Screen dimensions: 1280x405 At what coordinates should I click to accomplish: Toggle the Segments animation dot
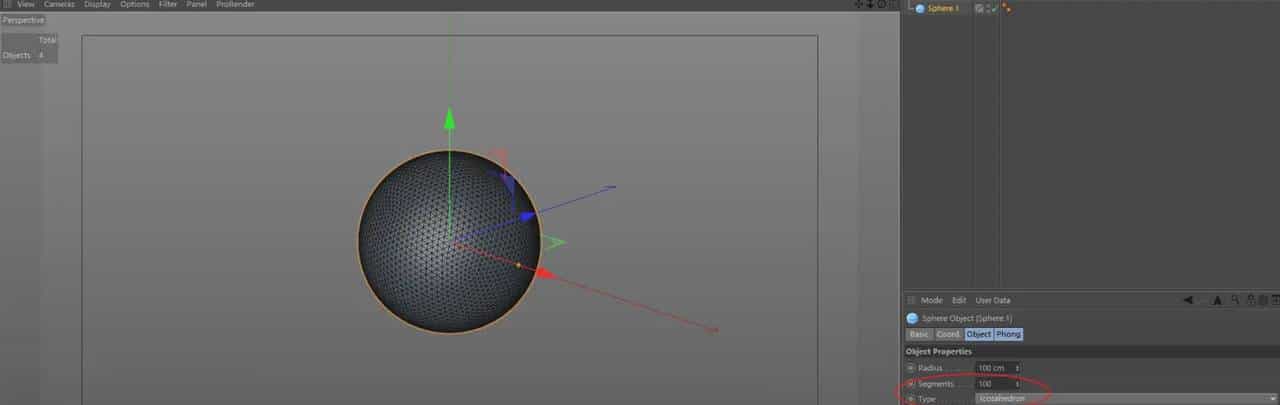pyautogui.click(x=911, y=384)
